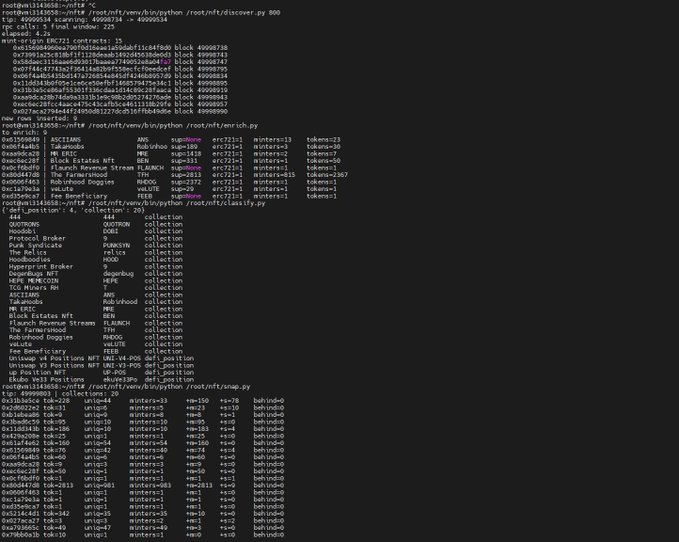Image resolution: width=679 pixels, height=542 pixels.
Task: Click the 'Punk Syndicate' name
Action: [36, 245]
